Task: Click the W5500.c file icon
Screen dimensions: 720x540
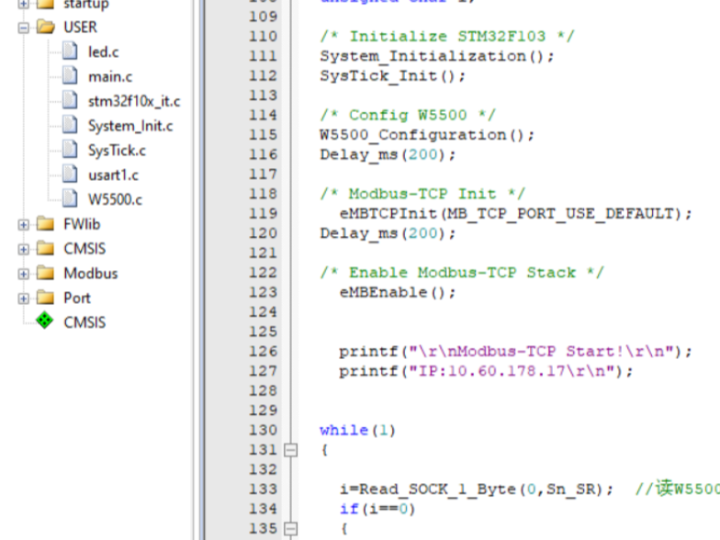Action: click(x=70, y=199)
